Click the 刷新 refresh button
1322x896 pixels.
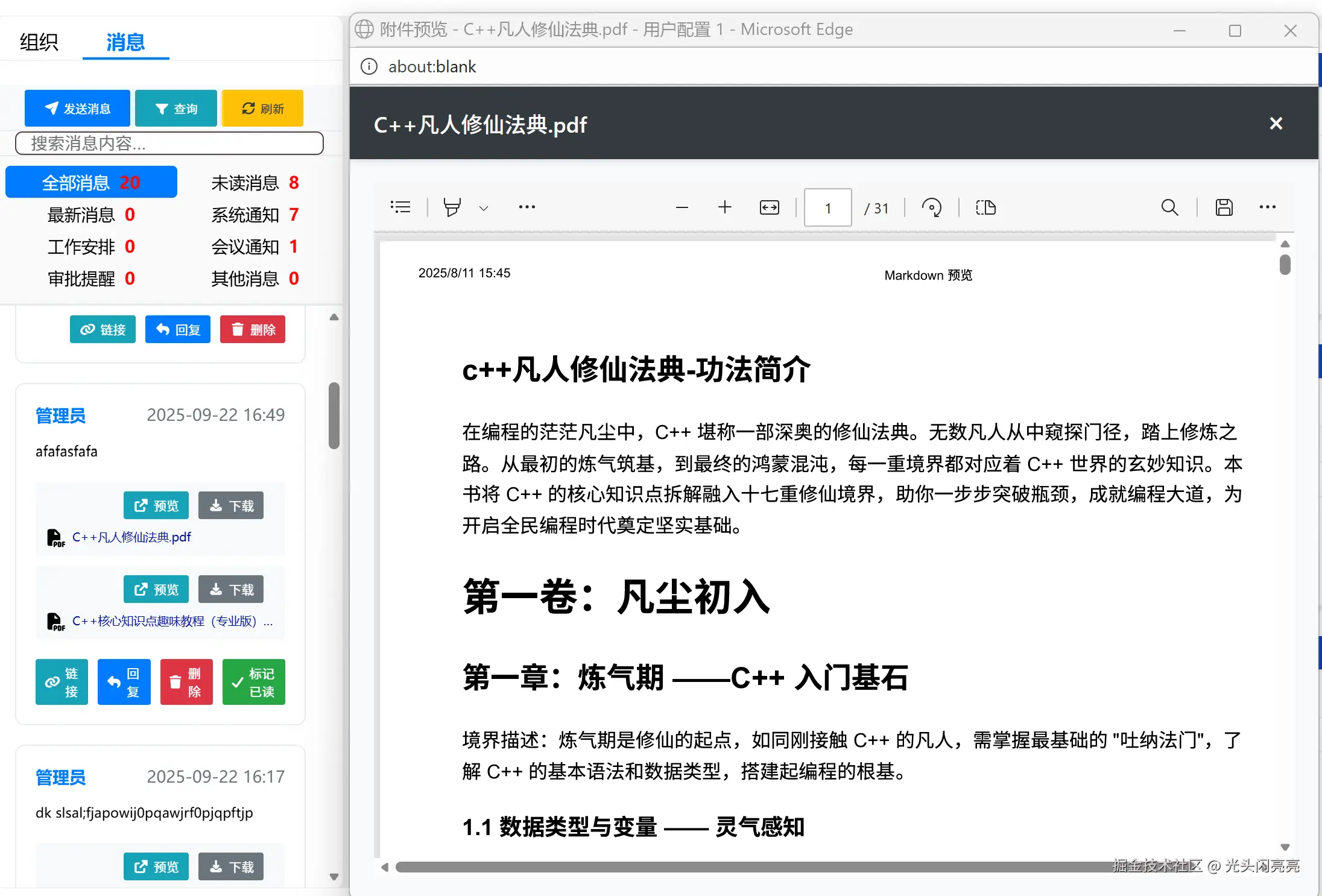[262, 109]
